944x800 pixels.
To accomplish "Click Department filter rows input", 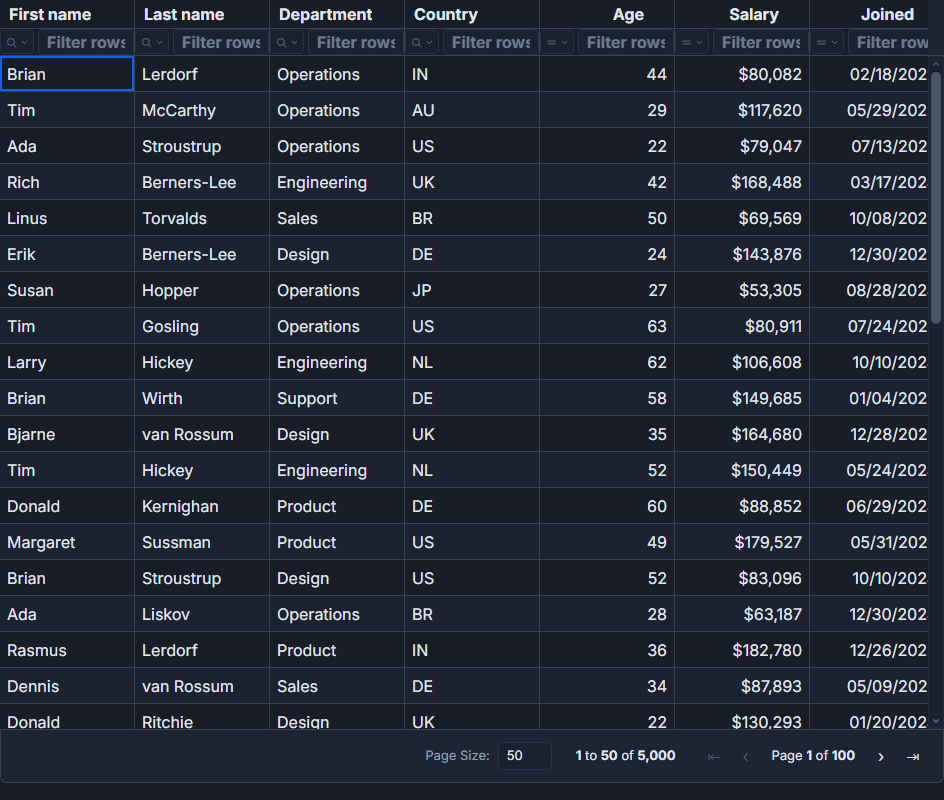I will click(355, 43).
